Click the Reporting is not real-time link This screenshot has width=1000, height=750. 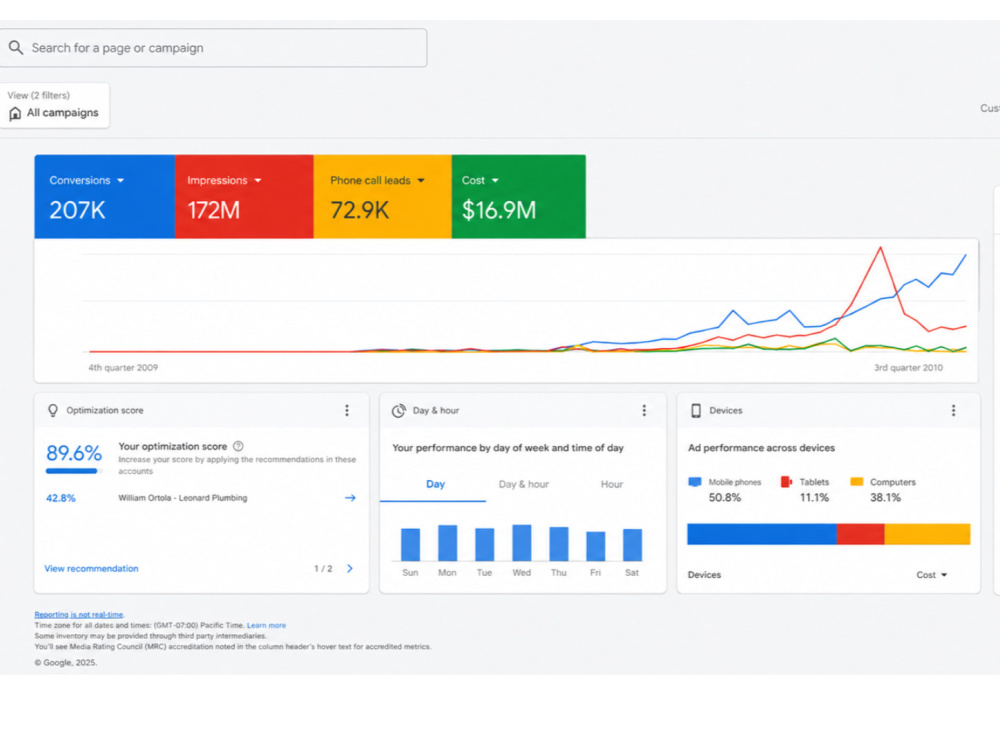(x=78, y=614)
